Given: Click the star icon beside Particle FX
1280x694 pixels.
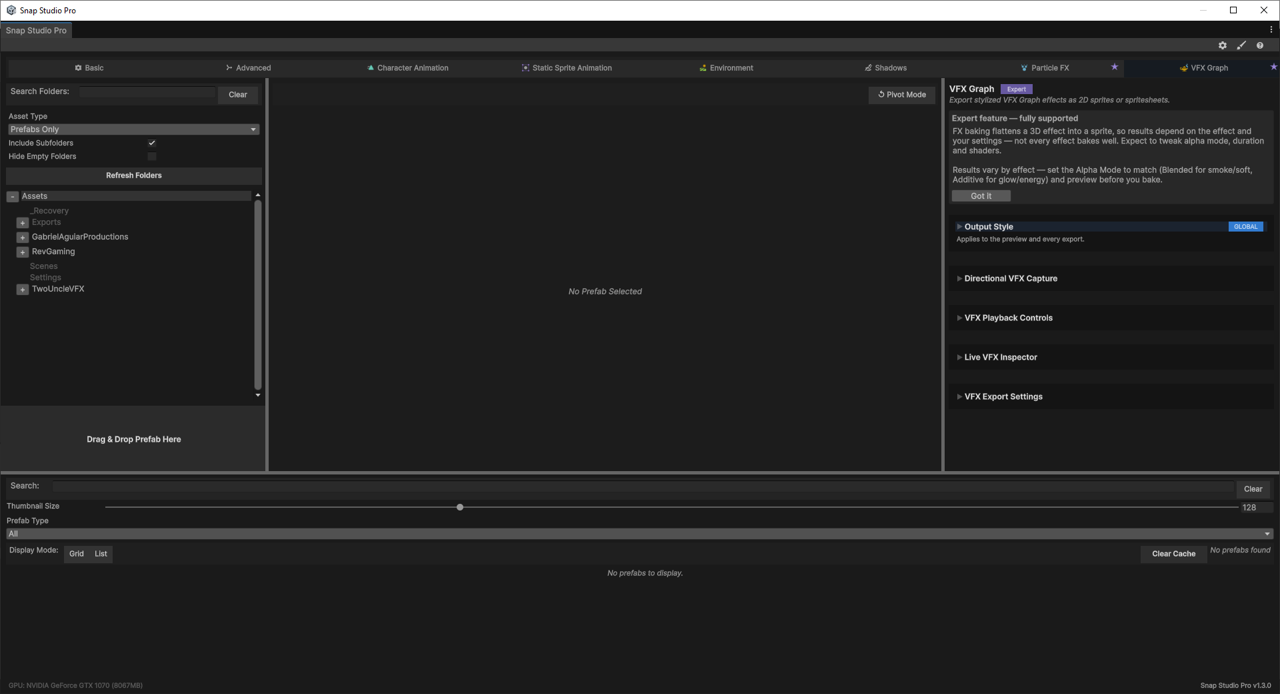Looking at the screenshot, I should [1114, 67].
